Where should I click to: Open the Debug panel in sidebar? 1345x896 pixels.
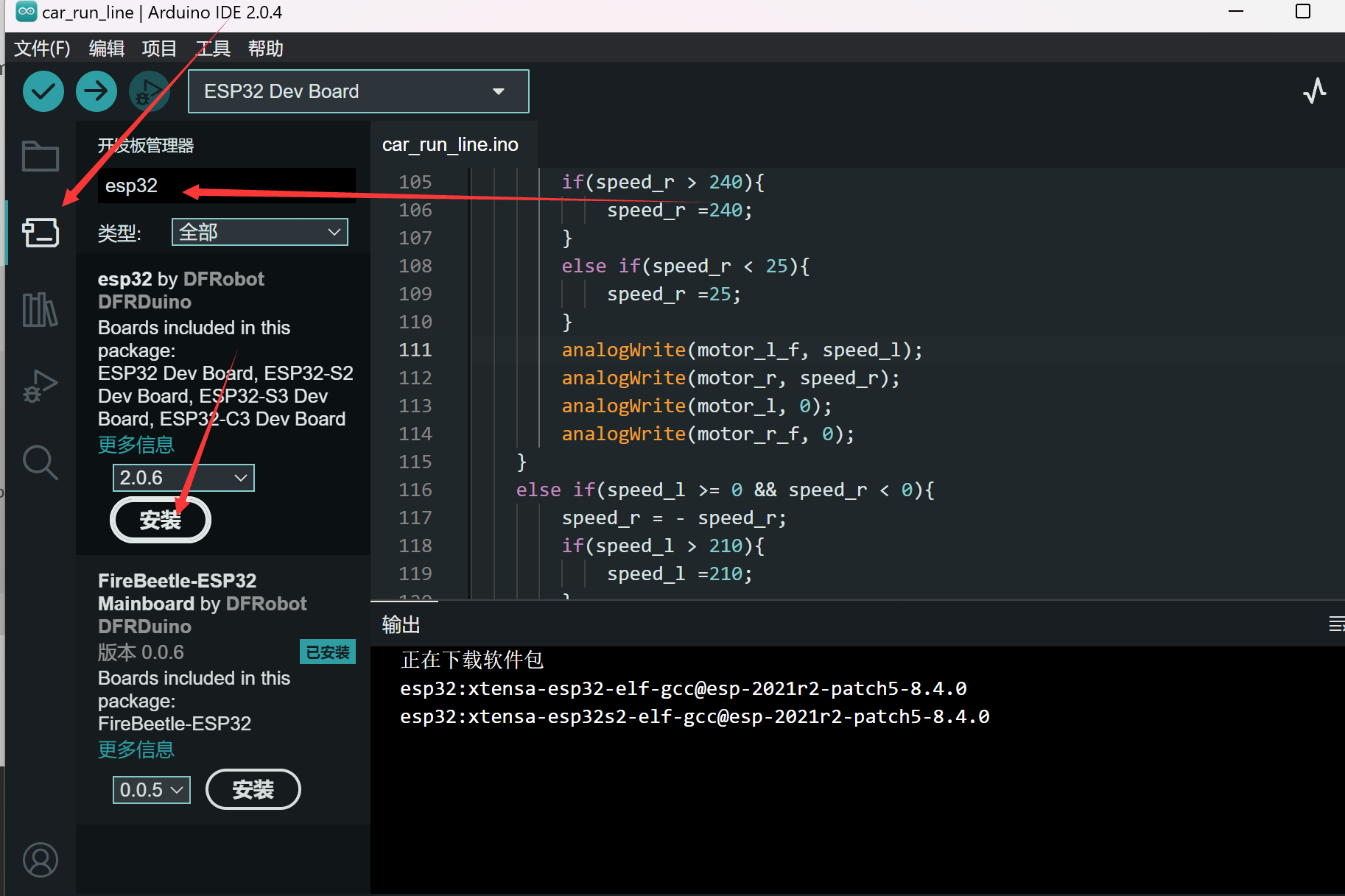(x=41, y=386)
